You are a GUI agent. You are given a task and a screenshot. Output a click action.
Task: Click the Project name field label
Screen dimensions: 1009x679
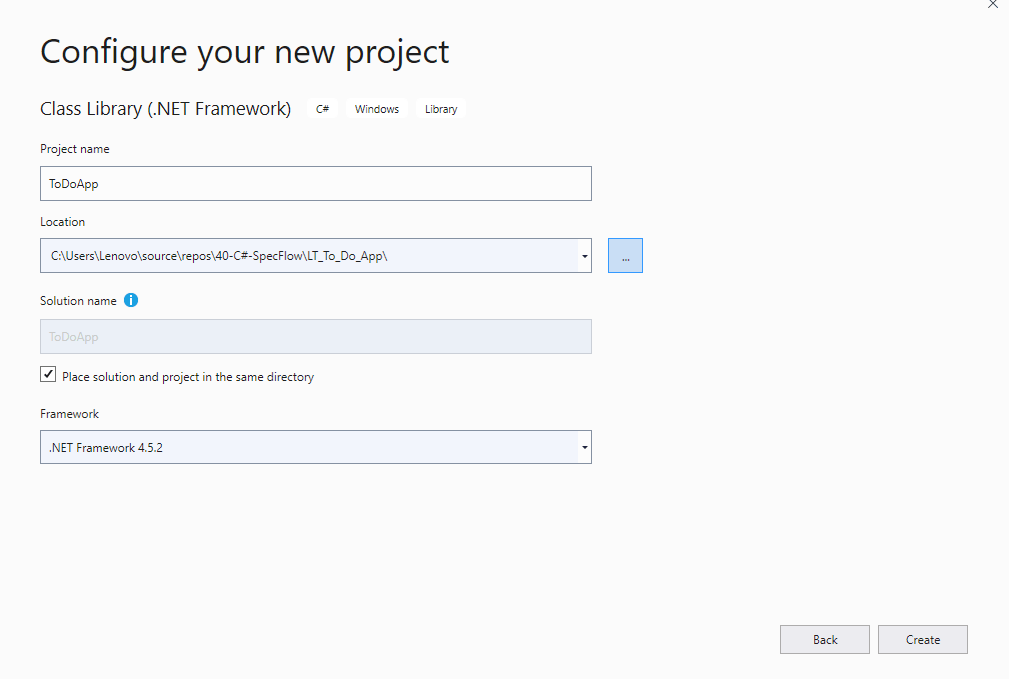click(75, 149)
